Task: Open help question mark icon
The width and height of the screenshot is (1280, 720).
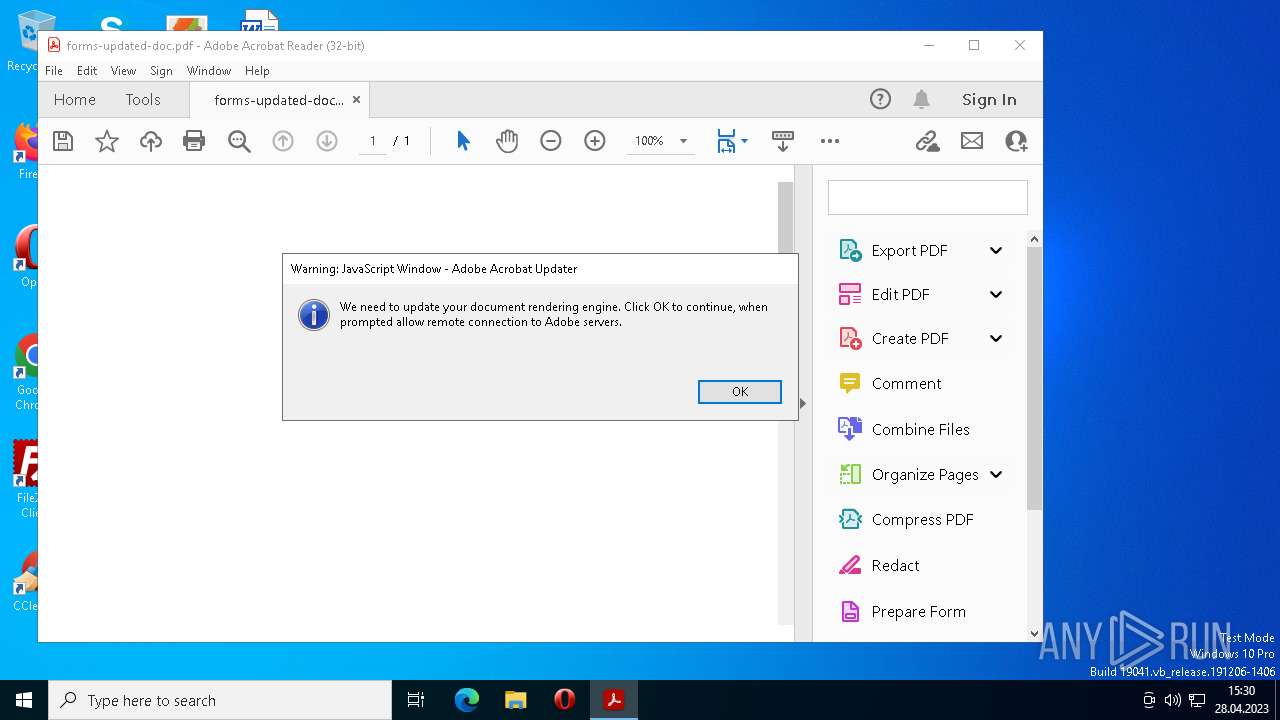Action: point(880,99)
